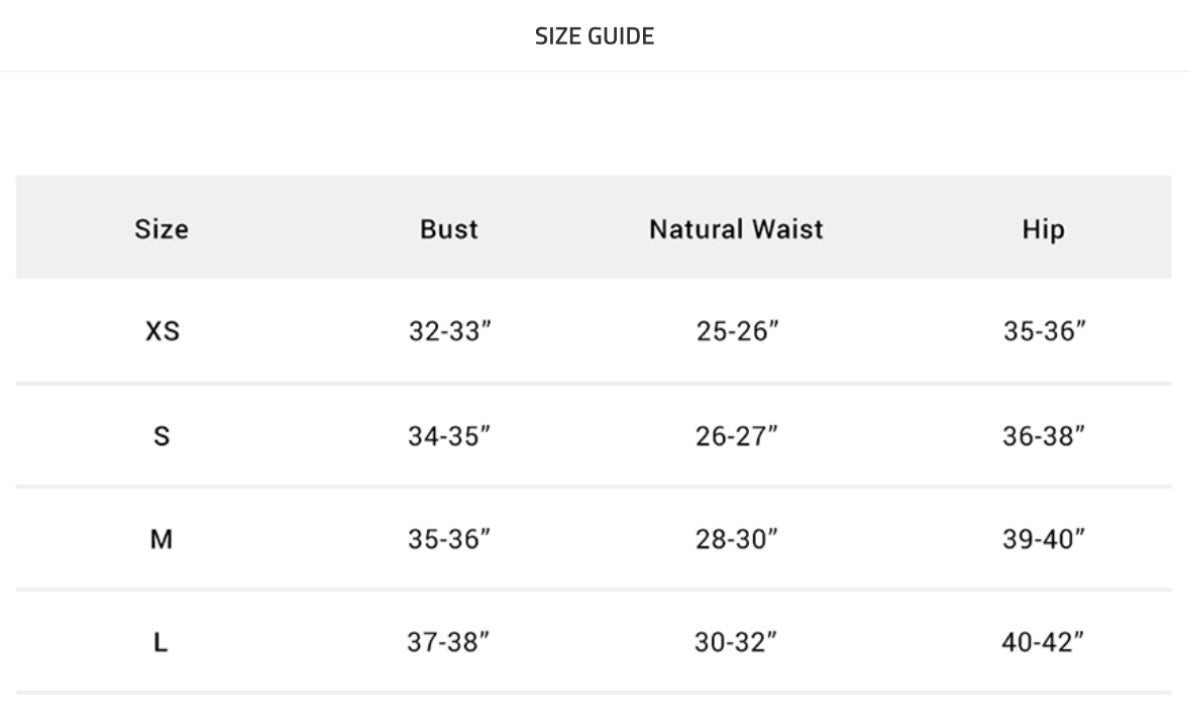Select the S size row label

tap(161, 436)
